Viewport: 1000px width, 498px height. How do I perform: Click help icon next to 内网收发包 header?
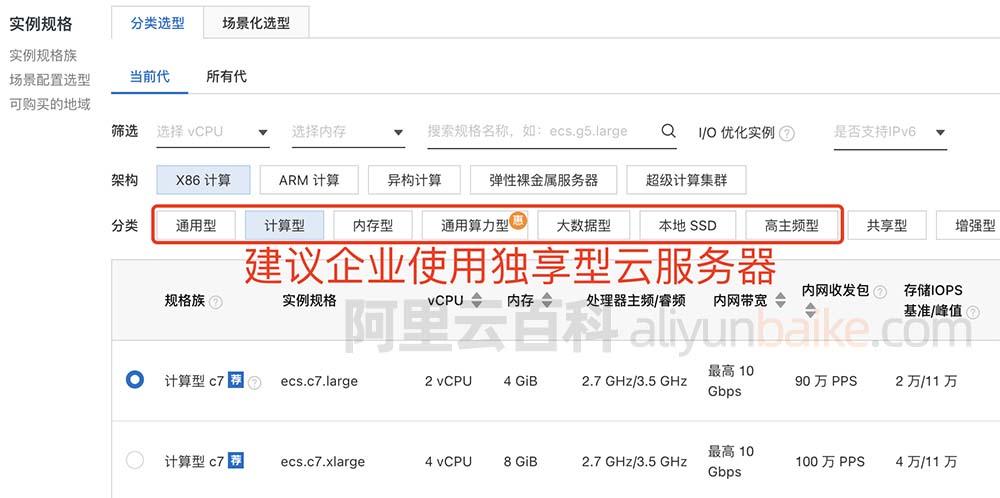click(x=879, y=292)
